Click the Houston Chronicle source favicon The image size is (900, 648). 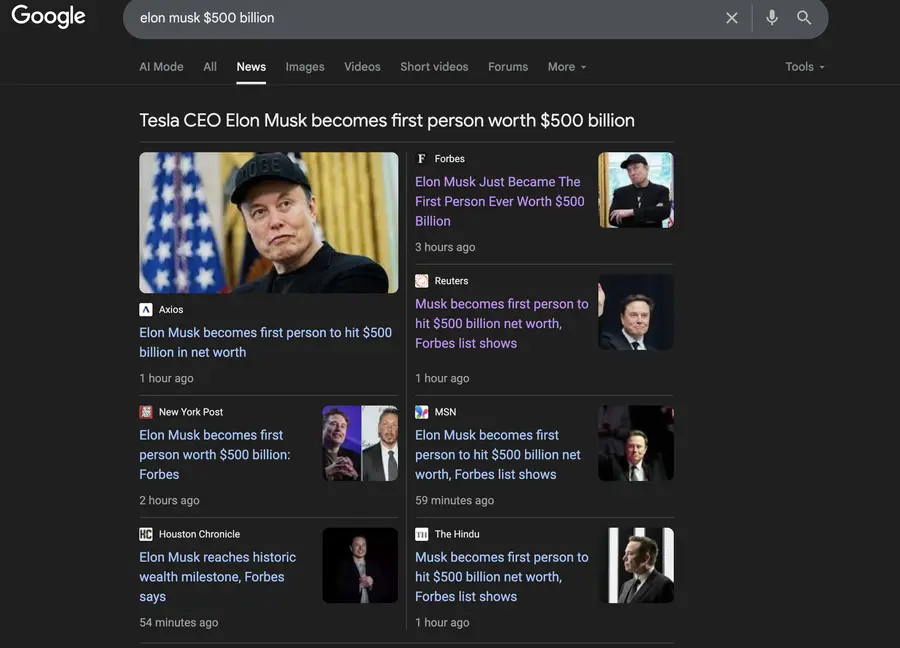pos(146,534)
